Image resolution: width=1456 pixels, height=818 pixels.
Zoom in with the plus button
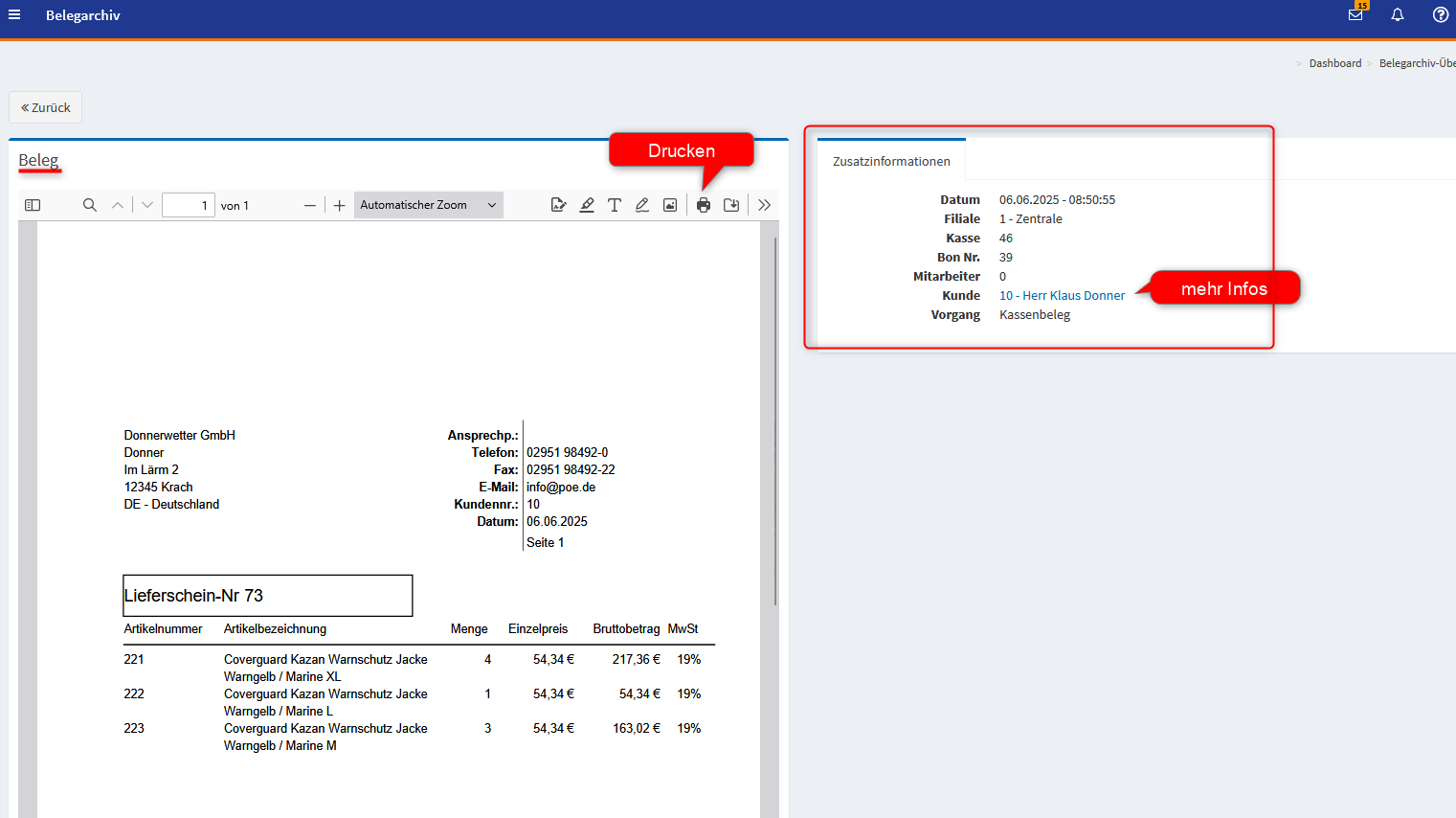click(x=340, y=205)
